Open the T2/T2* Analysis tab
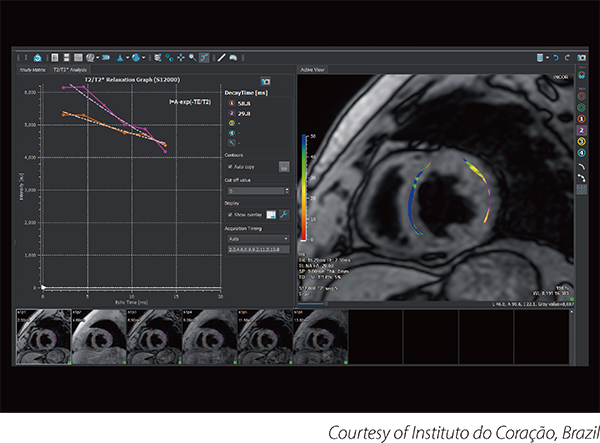 70,70
